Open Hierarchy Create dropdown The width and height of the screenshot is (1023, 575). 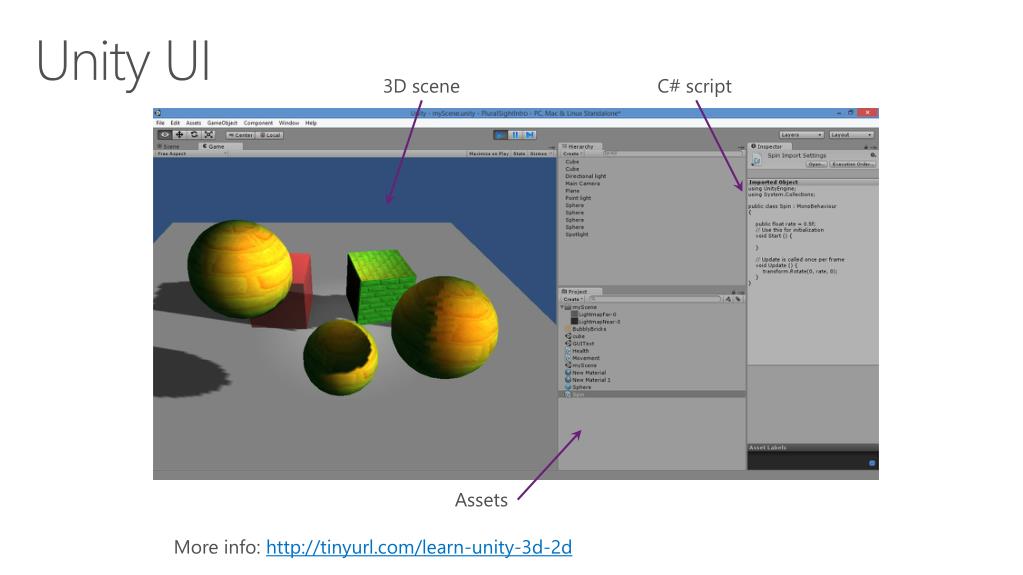click(572, 154)
